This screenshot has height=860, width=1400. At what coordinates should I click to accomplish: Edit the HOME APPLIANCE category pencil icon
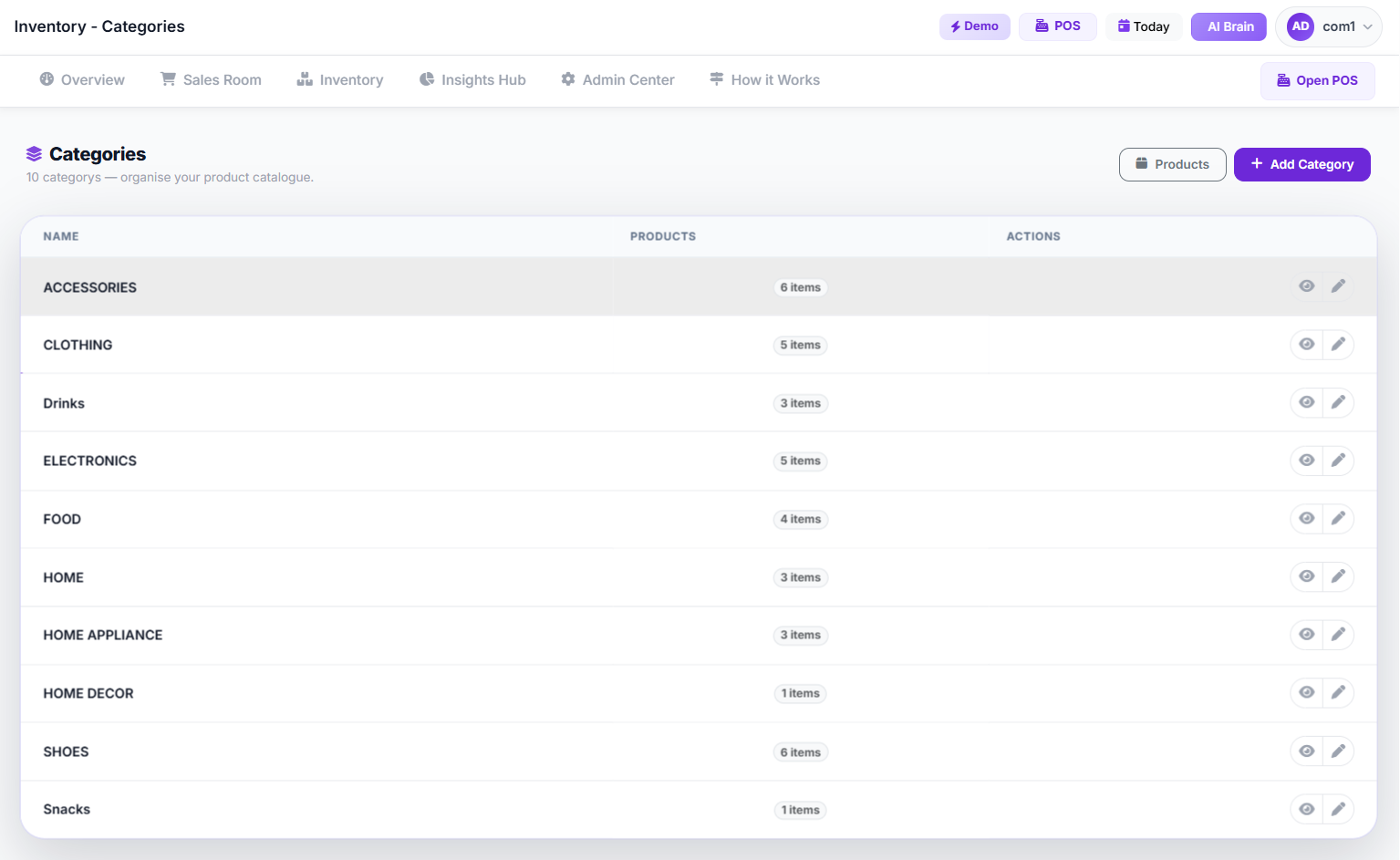tap(1338, 634)
